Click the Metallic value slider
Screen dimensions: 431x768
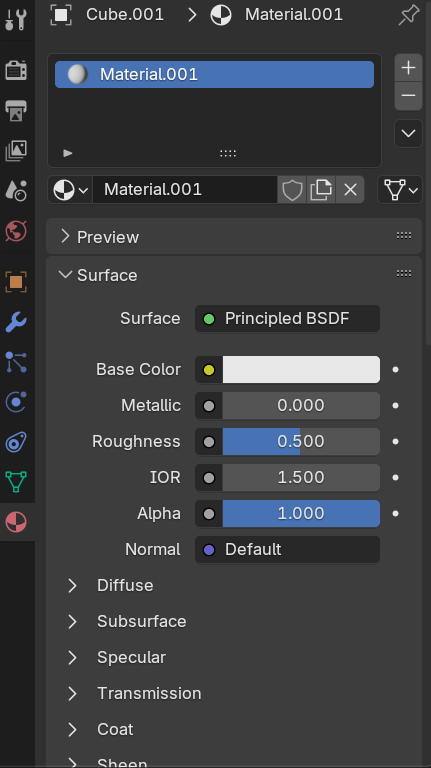pyautogui.click(x=301, y=406)
